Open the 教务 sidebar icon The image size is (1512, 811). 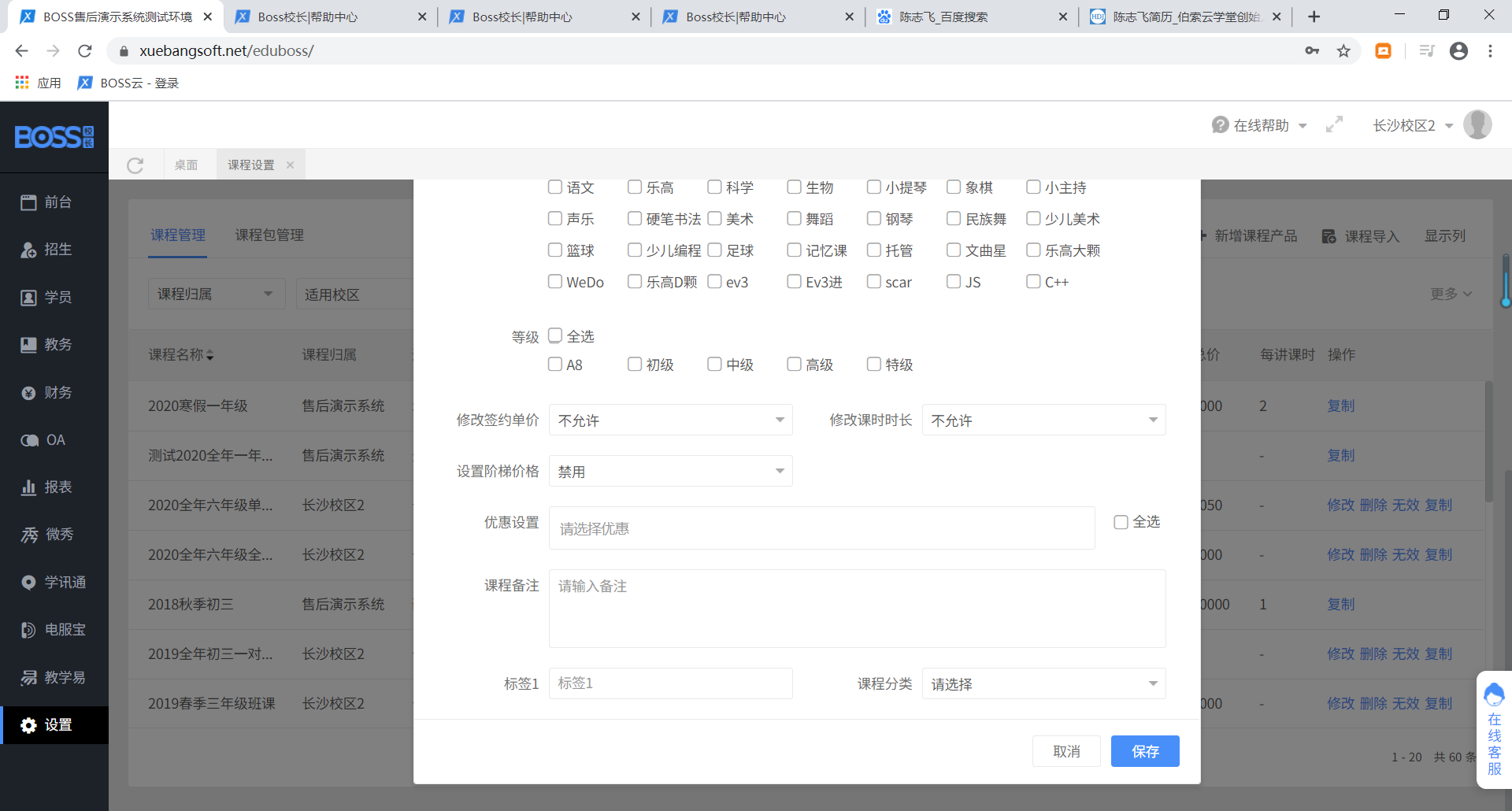point(28,345)
